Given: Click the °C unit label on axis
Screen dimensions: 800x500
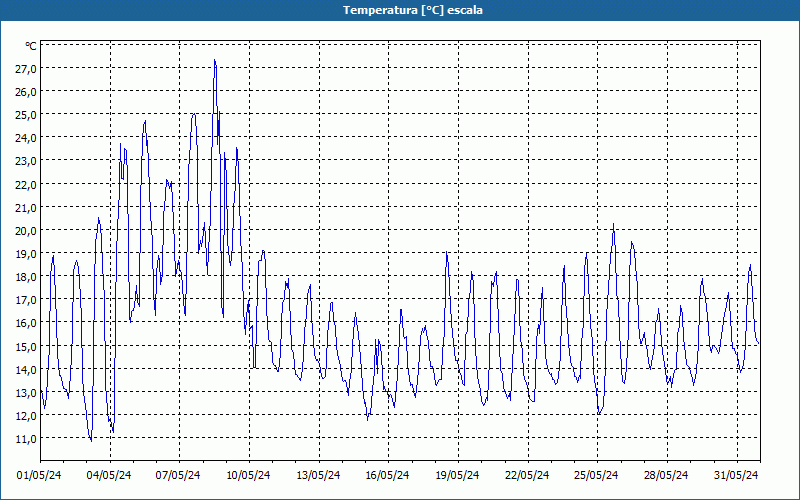Looking at the screenshot, I should [31, 46].
